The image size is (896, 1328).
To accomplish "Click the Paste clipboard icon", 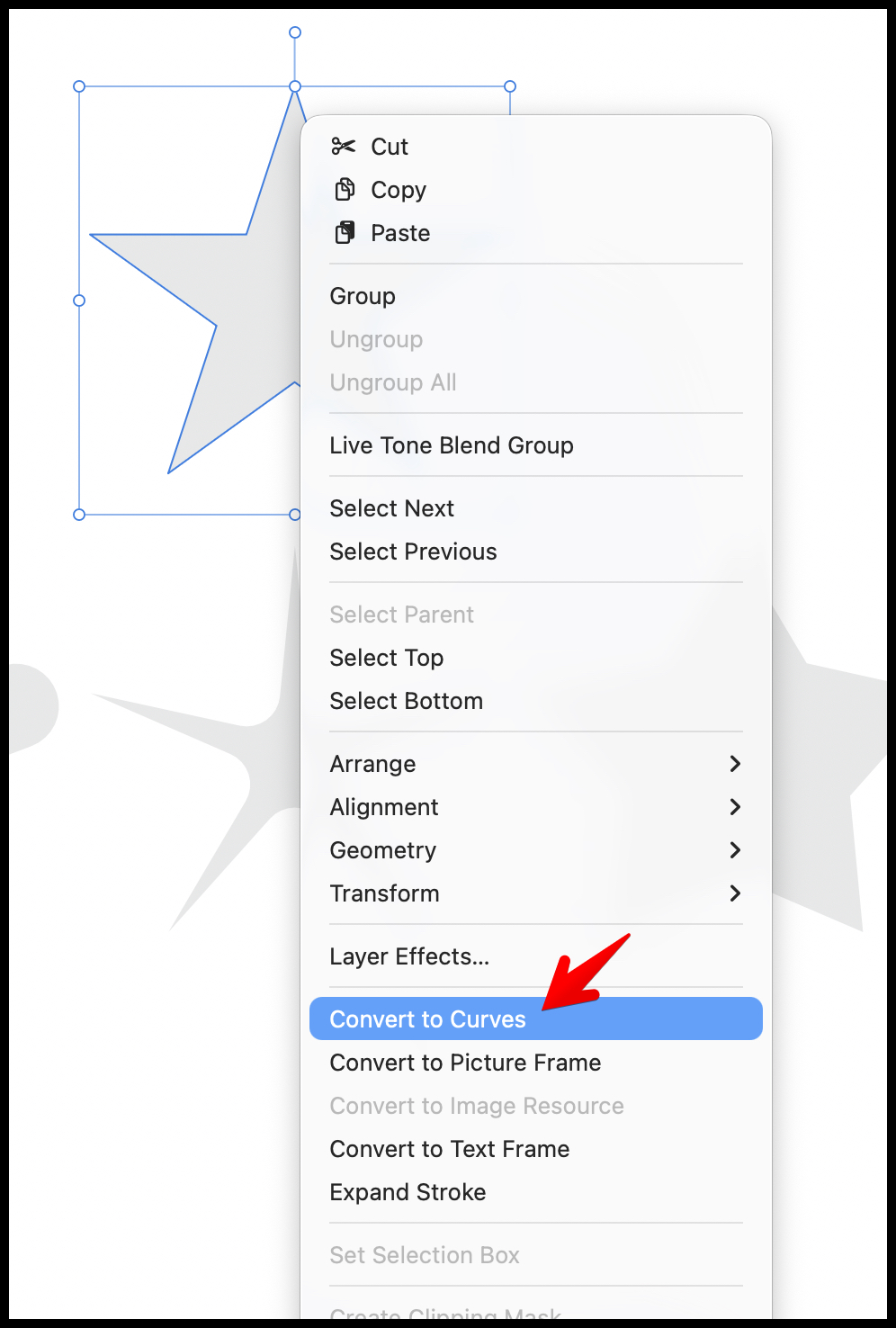I will click(344, 233).
